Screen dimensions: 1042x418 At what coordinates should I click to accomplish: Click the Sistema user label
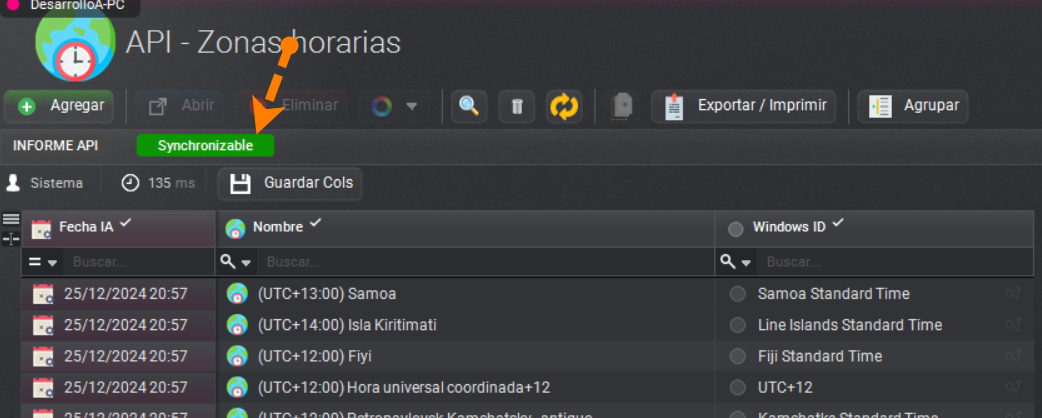coord(45,183)
